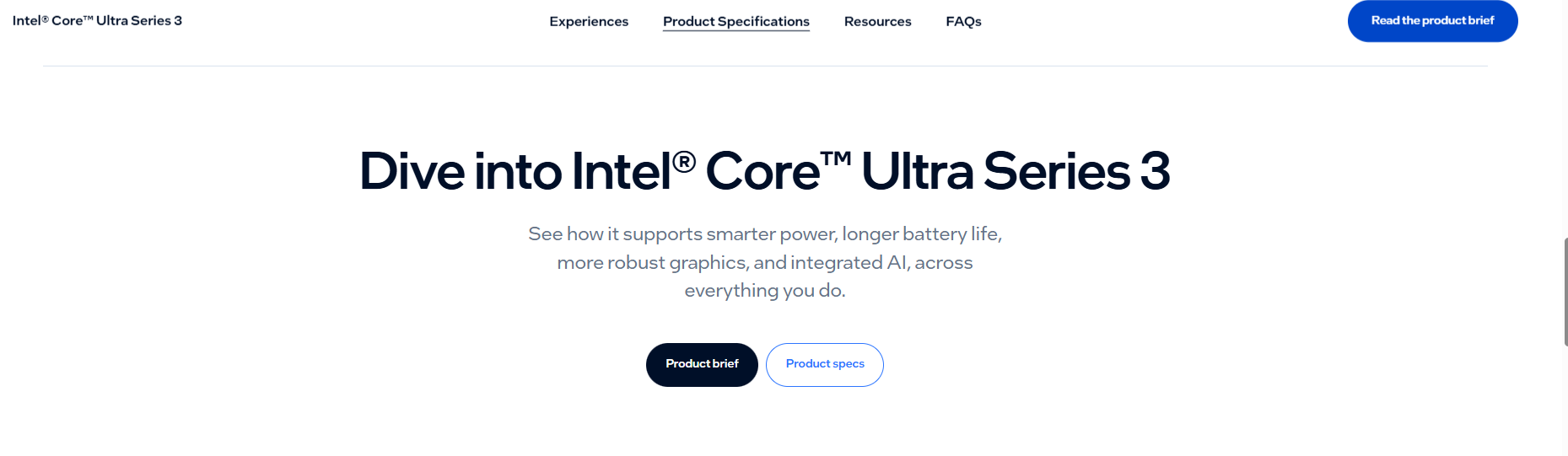Click the registered symbol in the large heading
The width and height of the screenshot is (1568, 456).
(684, 160)
